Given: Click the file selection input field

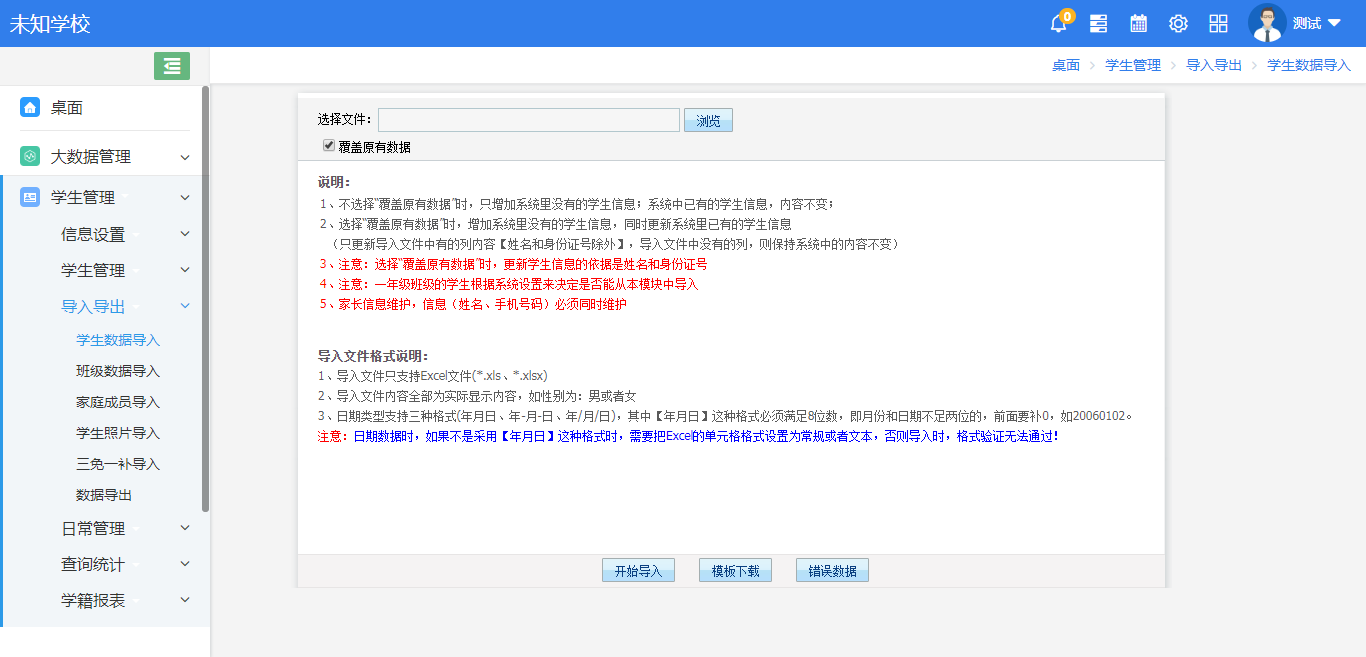Looking at the screenshot, I should (528, 119).
